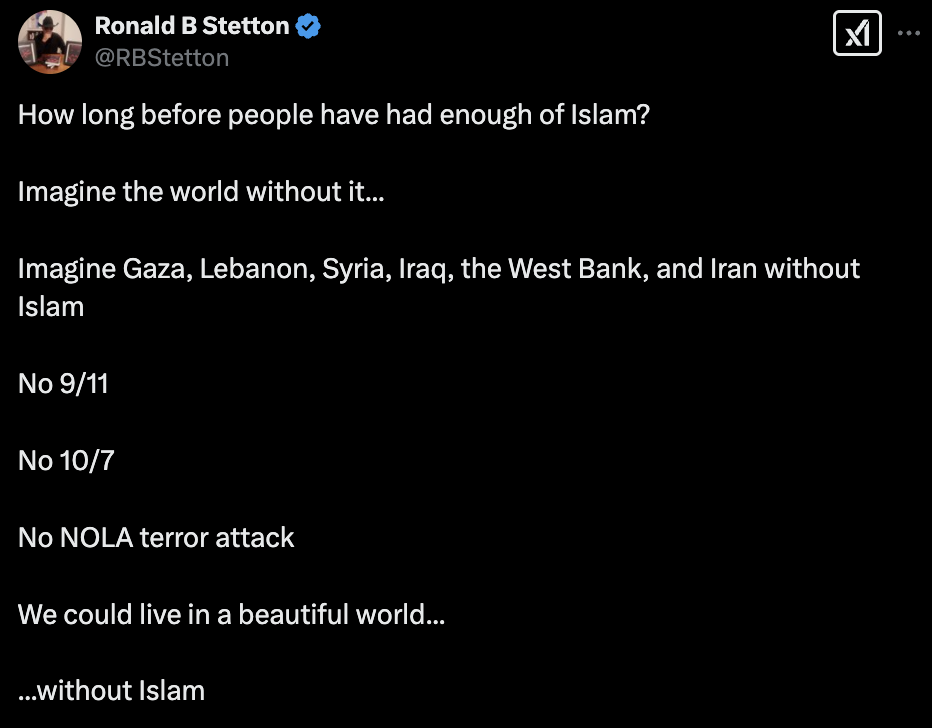
Task: Click the @RBStetton handle
Action: point(162,58)
